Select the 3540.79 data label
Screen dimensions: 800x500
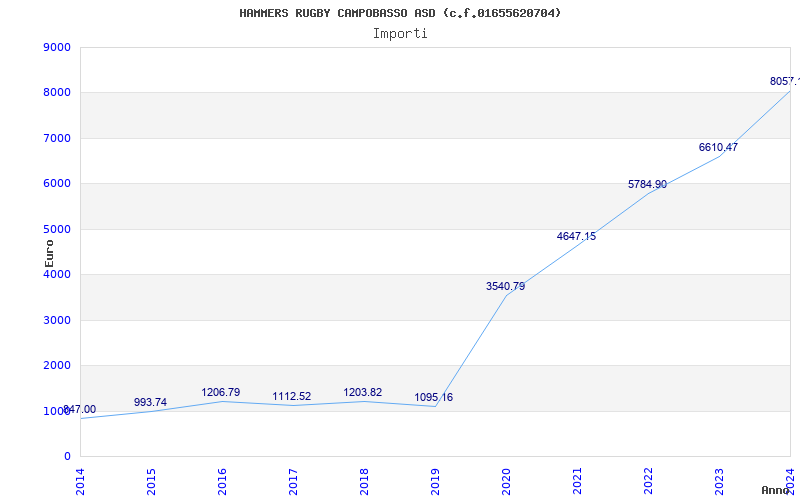(505, 286)
